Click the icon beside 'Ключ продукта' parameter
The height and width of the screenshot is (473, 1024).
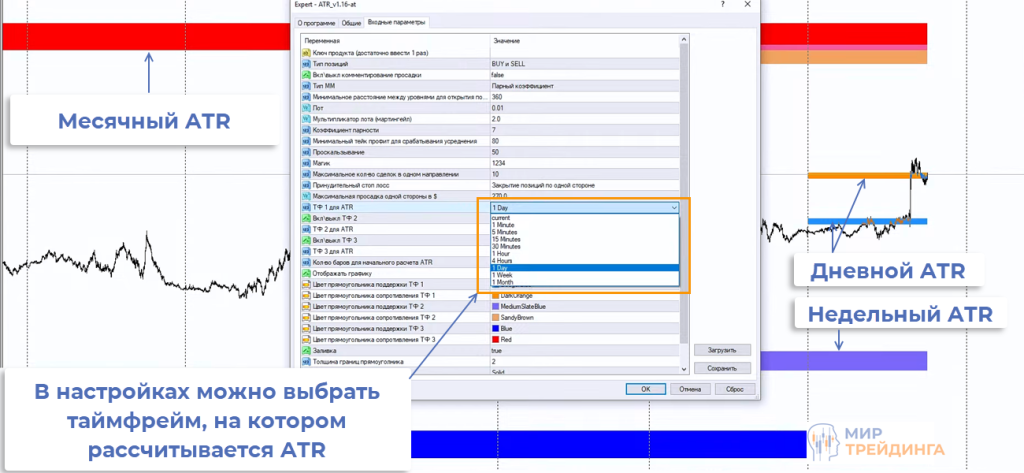click(306, 52)
